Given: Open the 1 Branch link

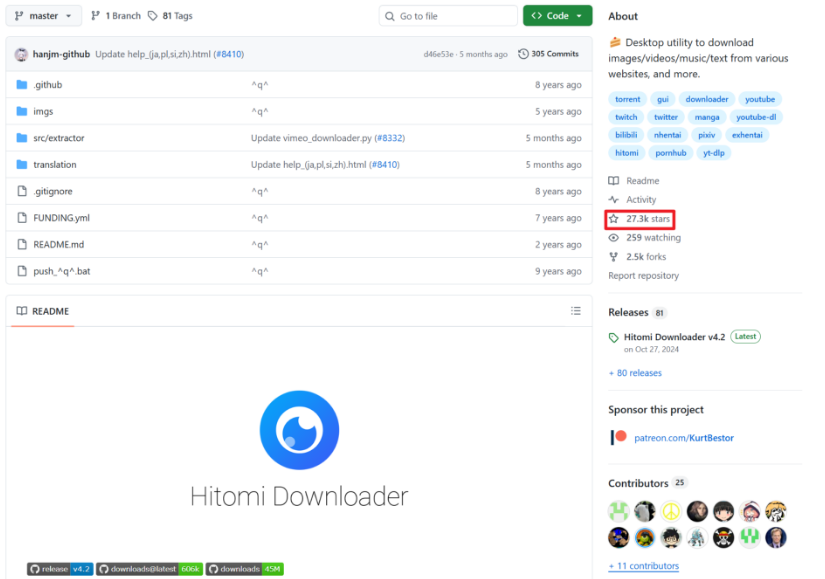Looking at the screenshot, I should tap(115, 16).
